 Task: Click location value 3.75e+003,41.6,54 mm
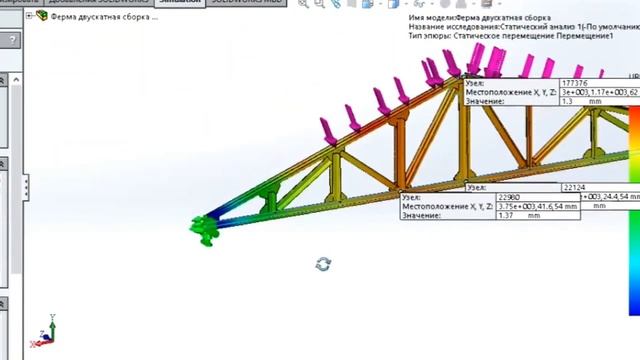(538, 207)
